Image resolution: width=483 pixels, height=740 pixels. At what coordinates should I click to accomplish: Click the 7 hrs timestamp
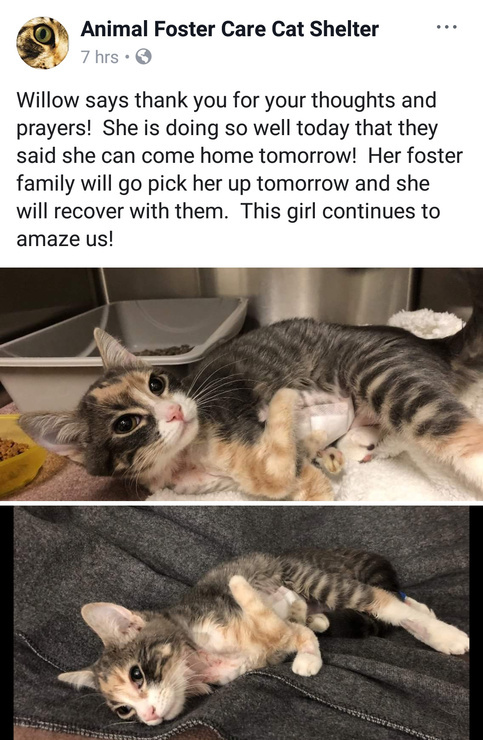point(100,57)
